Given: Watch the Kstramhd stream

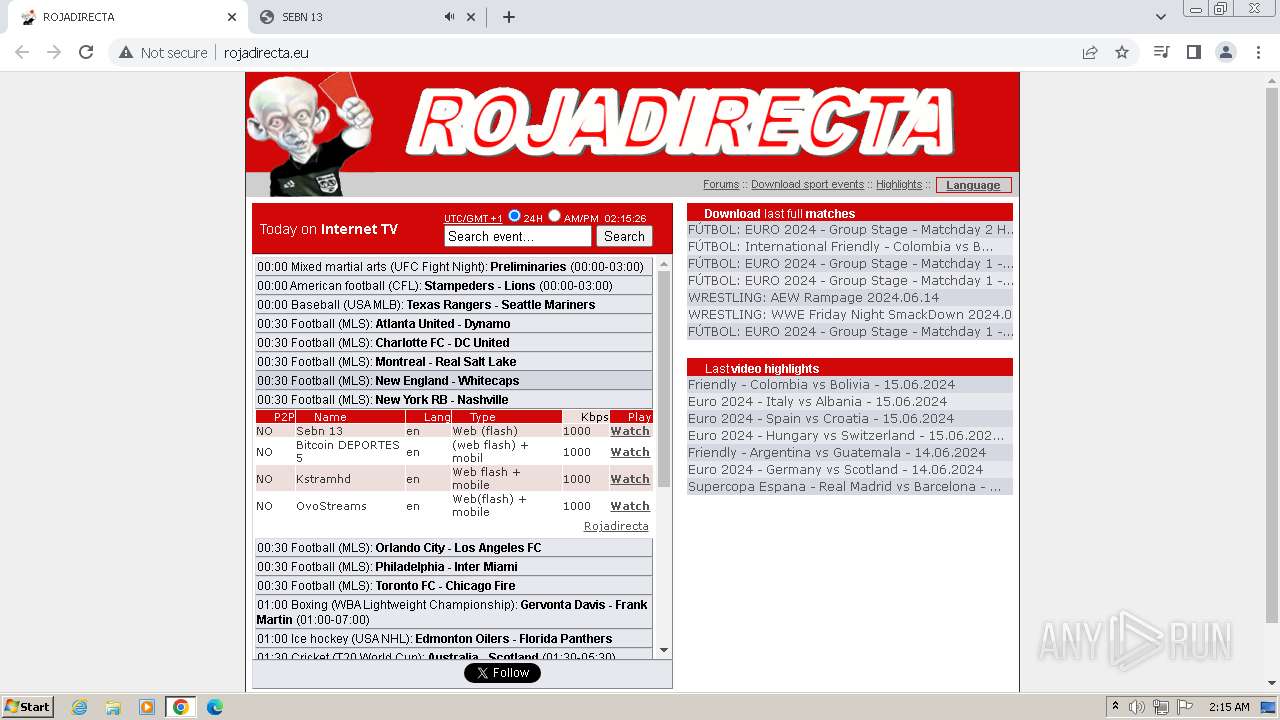Looking at the screenshot, I should (630, 479).
